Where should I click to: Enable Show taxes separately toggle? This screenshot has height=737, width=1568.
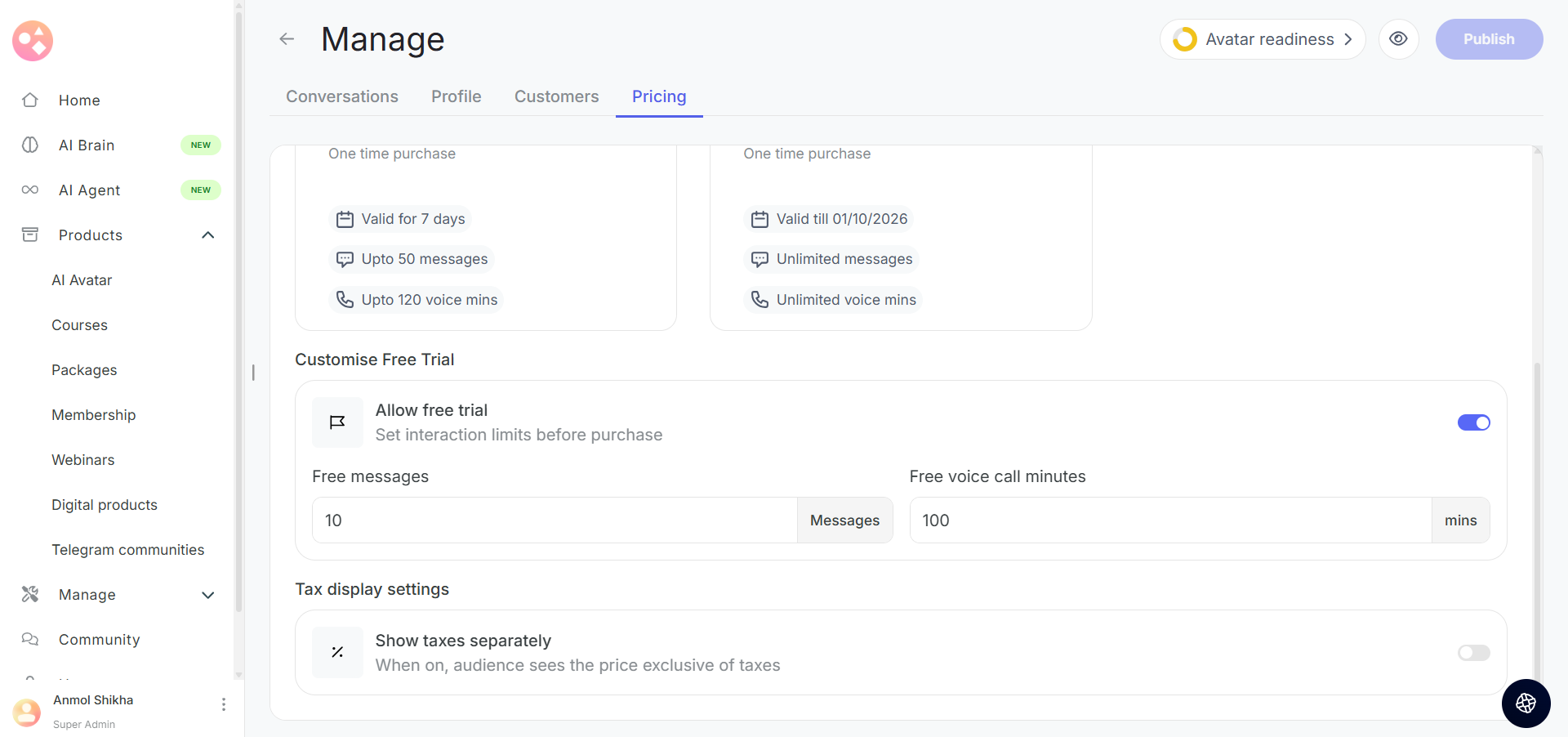[x=1473, y=653]
